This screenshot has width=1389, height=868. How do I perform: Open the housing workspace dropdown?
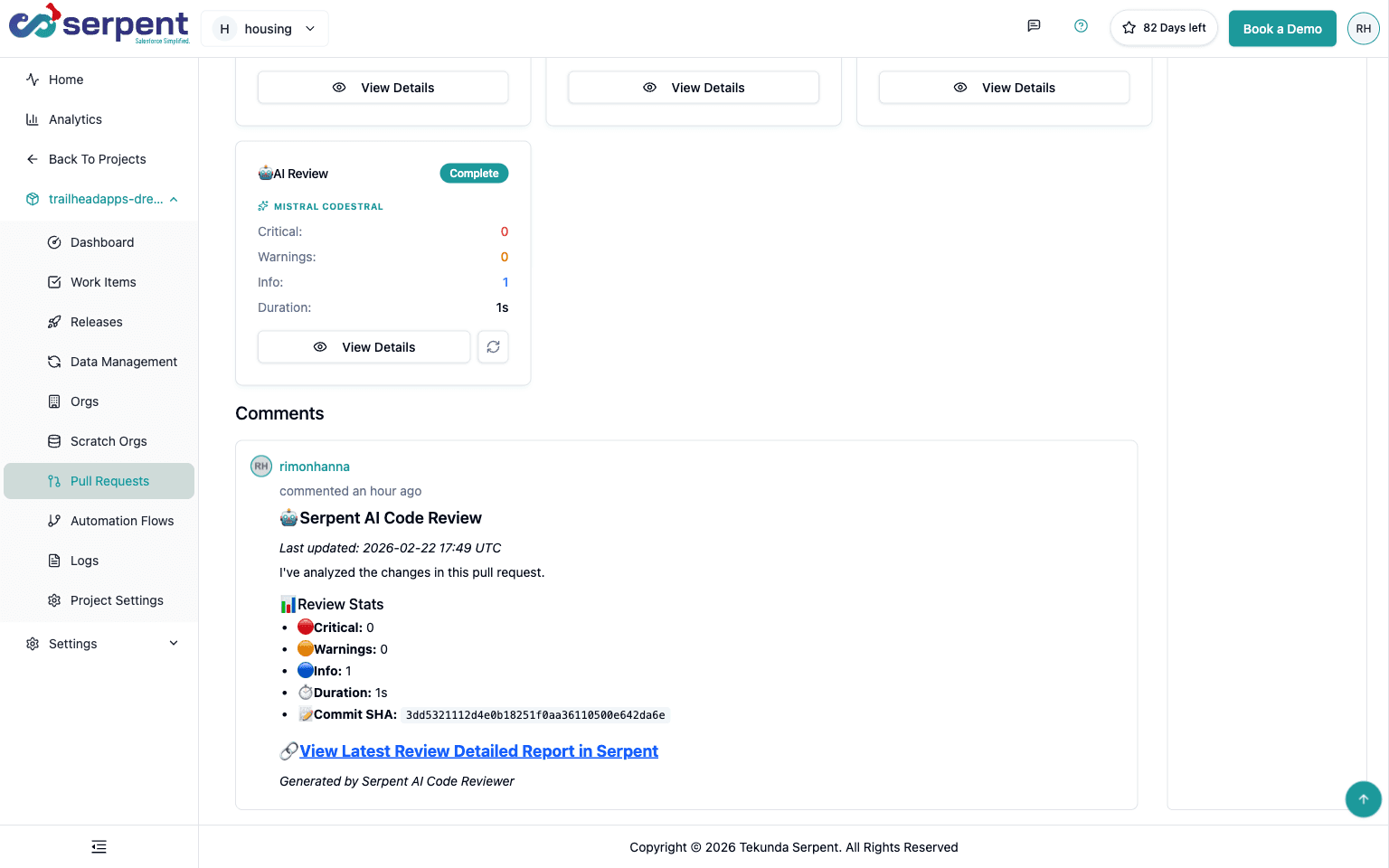[265, 29]
